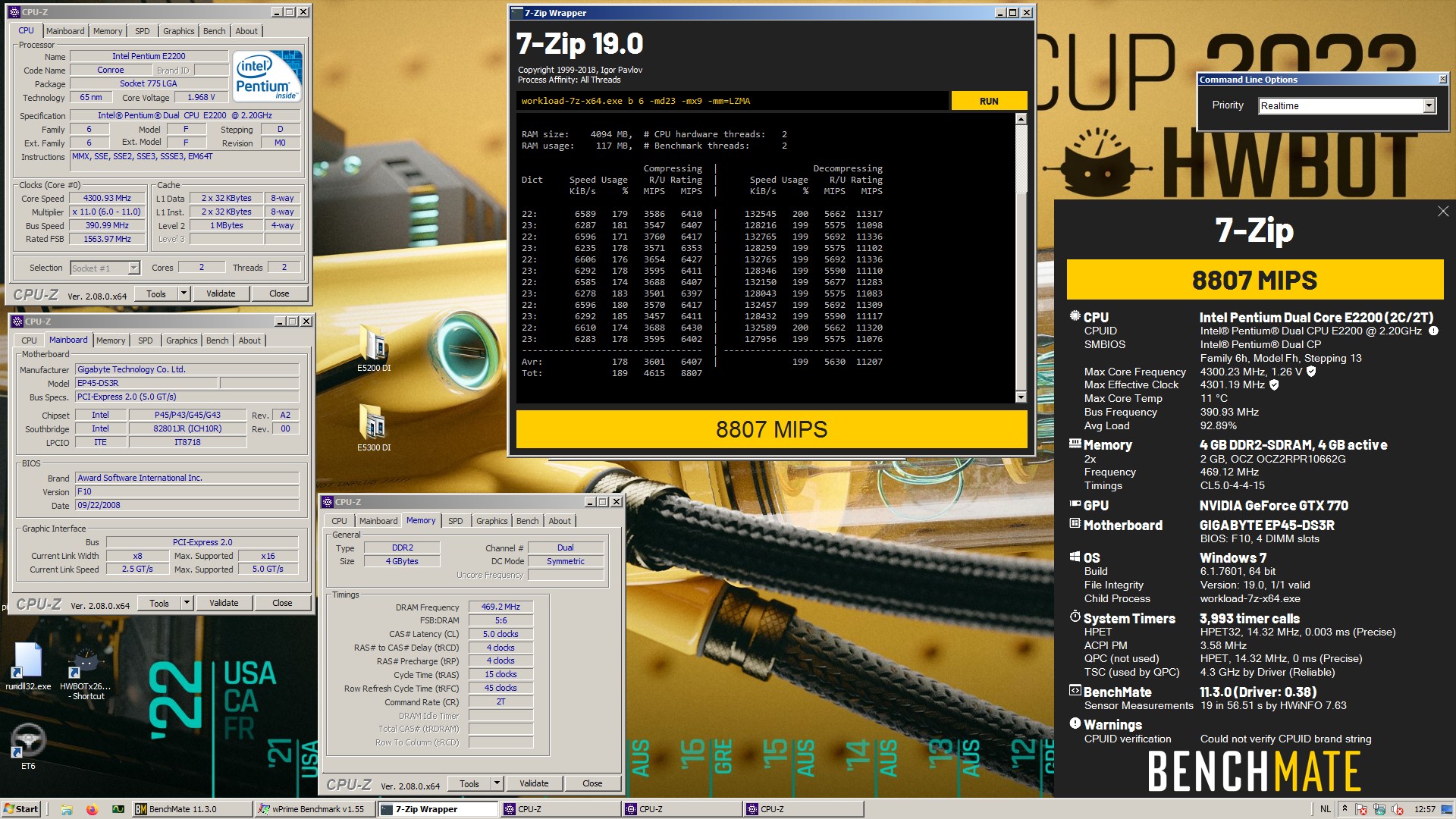This screenshot has width=1456, height=819.
Task: Click Close button in CPU-Z Mainboard window
Action: (x=282, y=603)
